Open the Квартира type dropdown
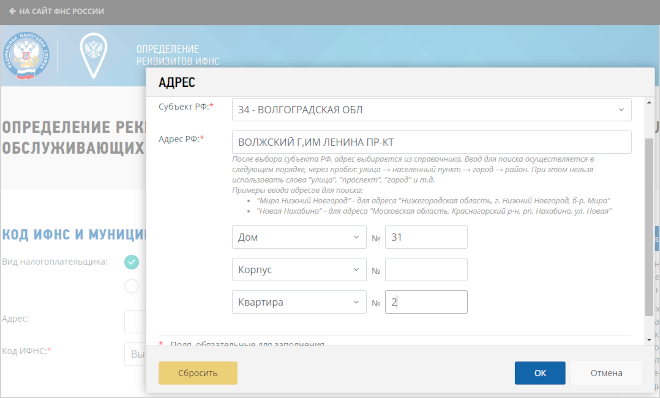 (299, 302)
